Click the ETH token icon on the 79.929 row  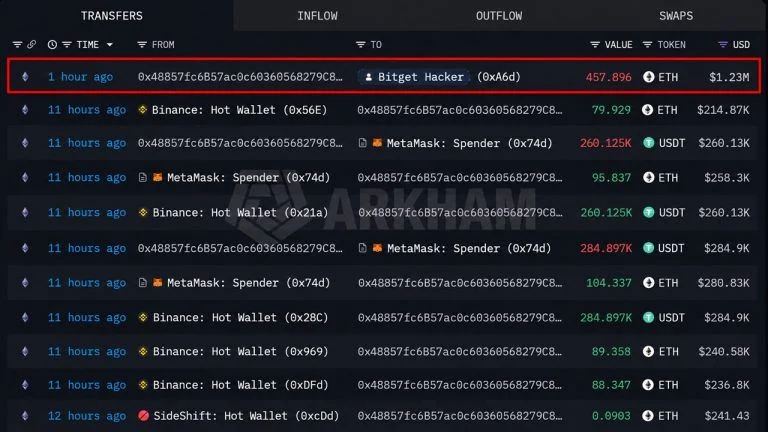tap(648, 110)
